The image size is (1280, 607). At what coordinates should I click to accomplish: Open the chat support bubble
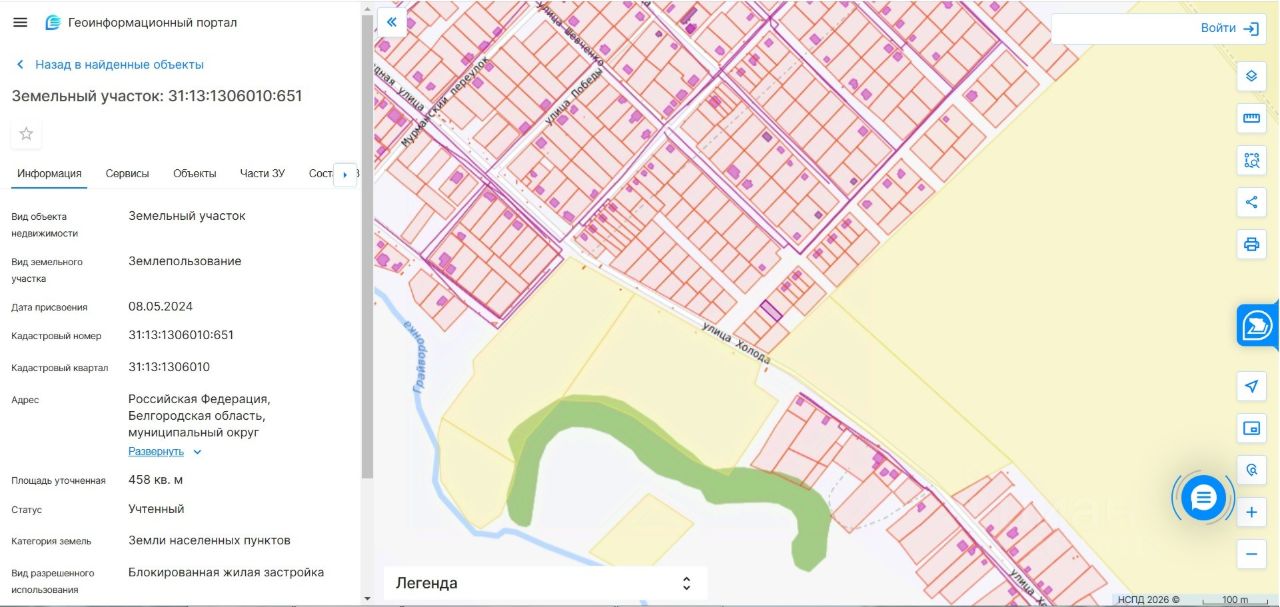point(1203,497)
